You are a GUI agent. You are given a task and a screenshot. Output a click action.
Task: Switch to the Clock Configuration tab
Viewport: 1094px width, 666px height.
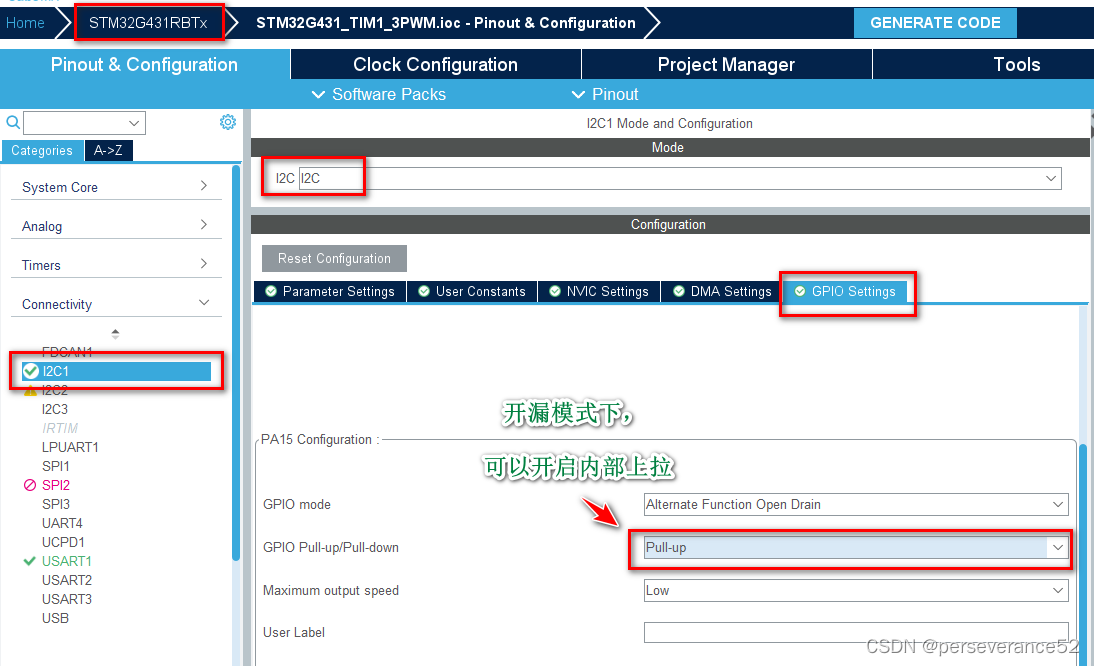[435, 64]
